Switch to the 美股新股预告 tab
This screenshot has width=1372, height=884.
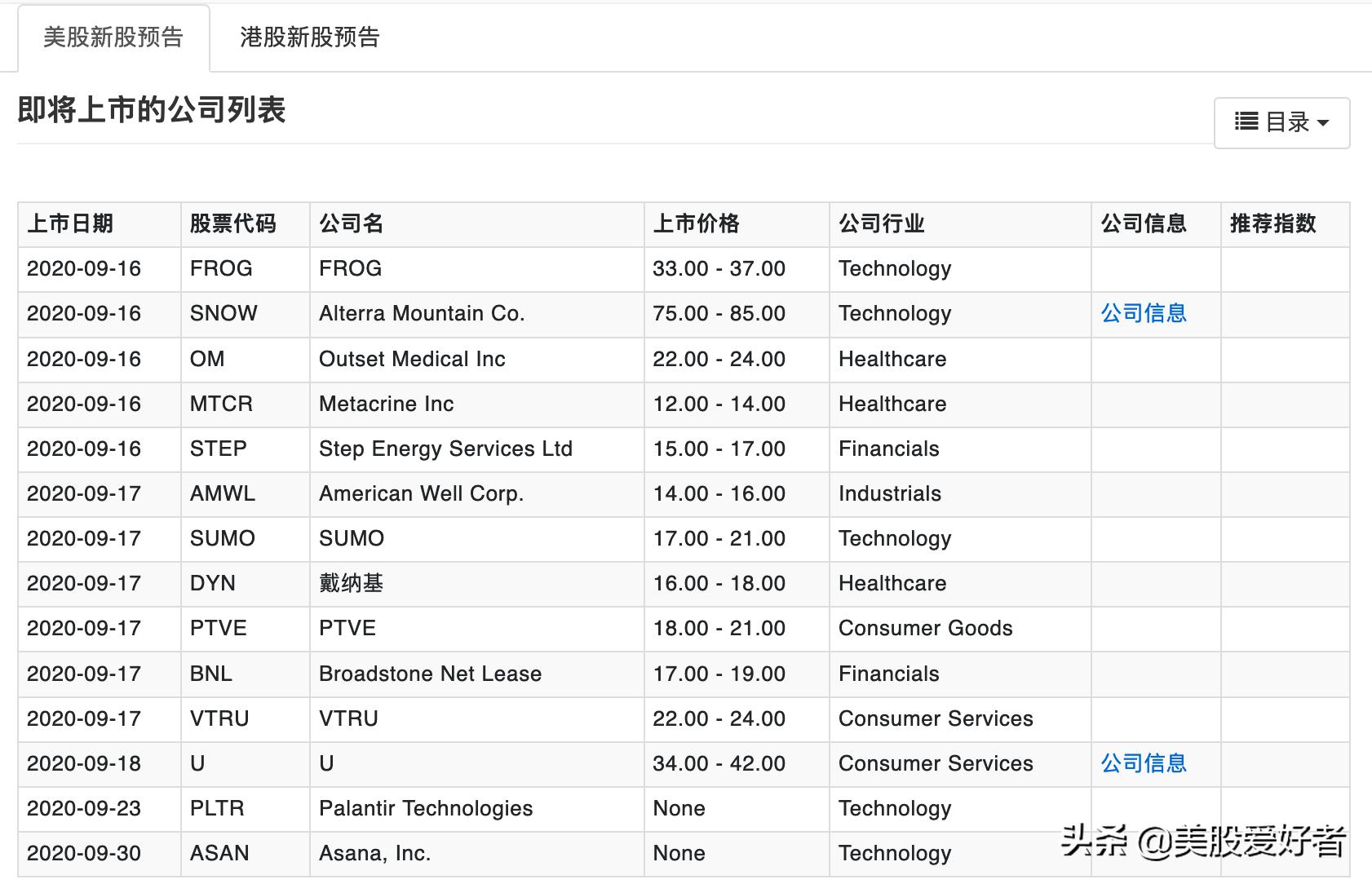113,38
